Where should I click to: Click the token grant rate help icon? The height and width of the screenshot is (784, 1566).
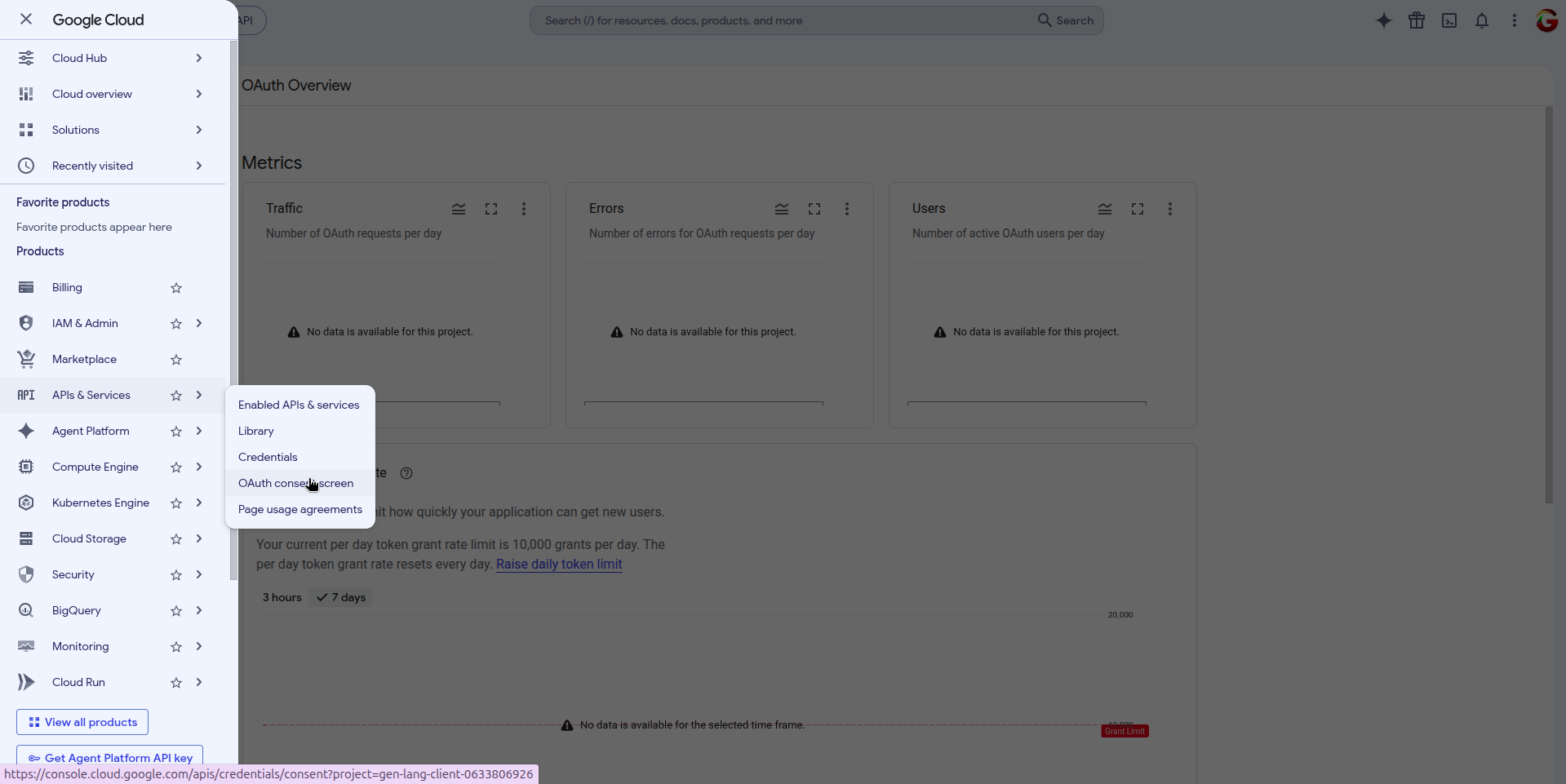coord(406,473)
